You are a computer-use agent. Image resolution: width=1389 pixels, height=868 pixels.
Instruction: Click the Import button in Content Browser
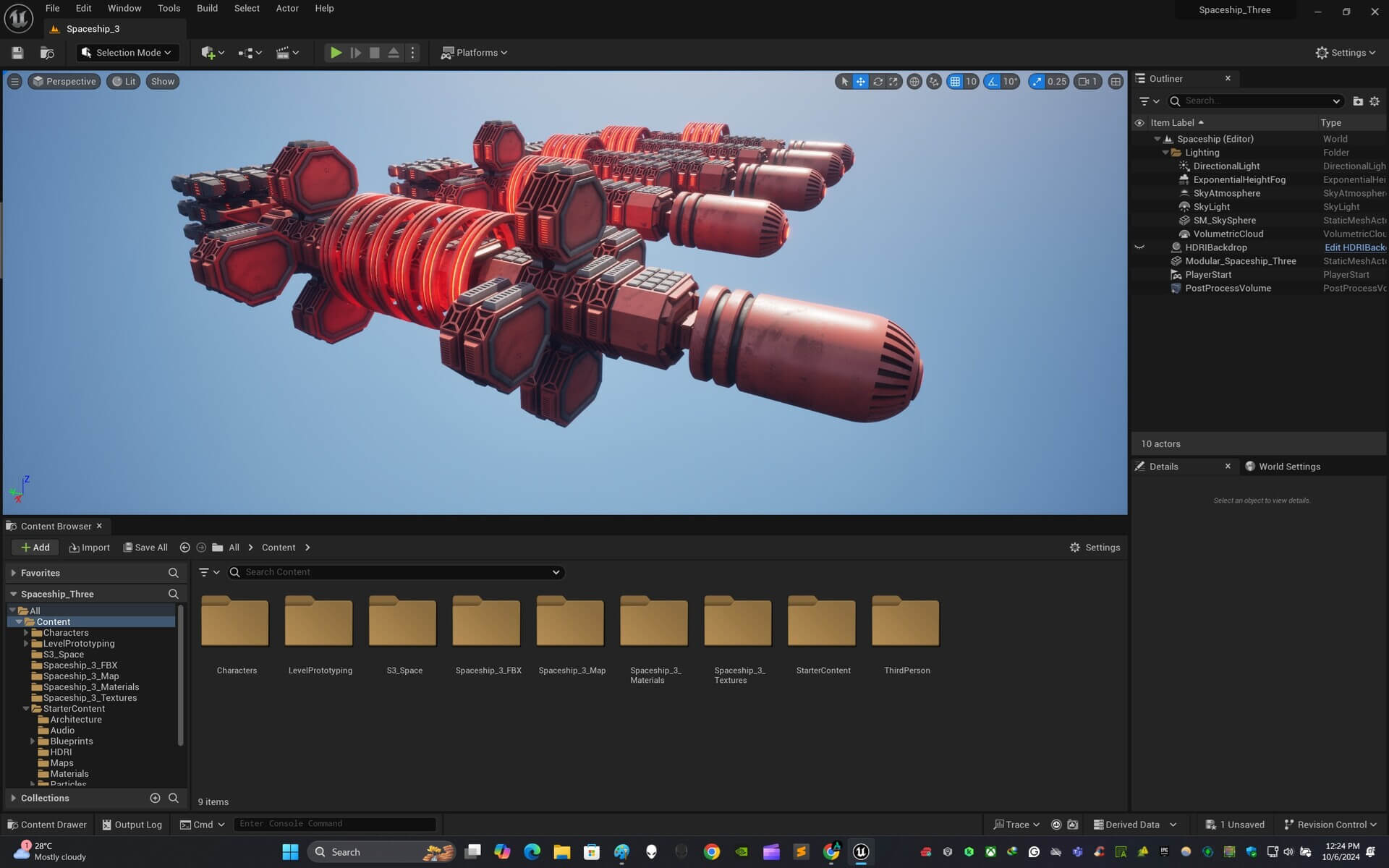tap(89, 548)
